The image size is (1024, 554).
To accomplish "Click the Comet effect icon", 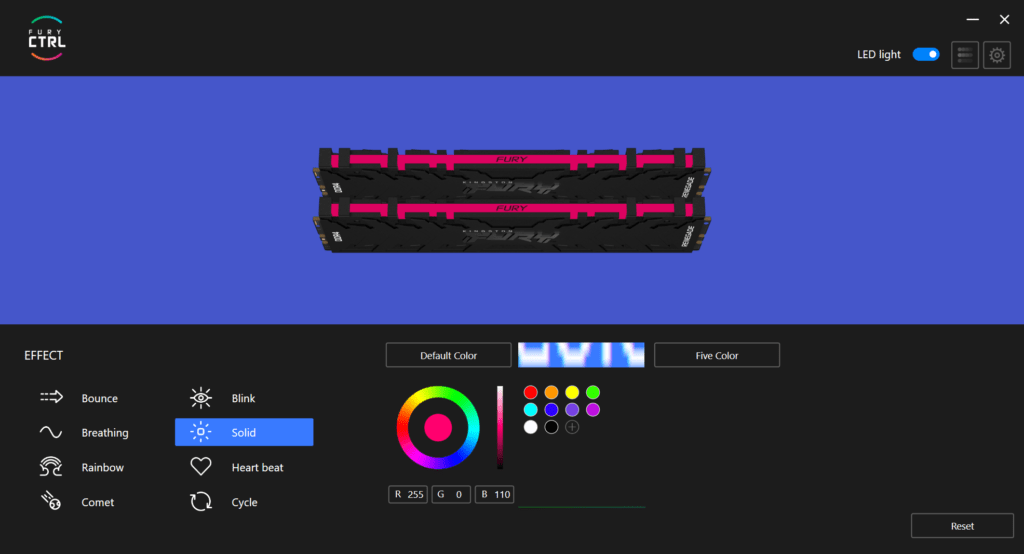I will 51,501.
